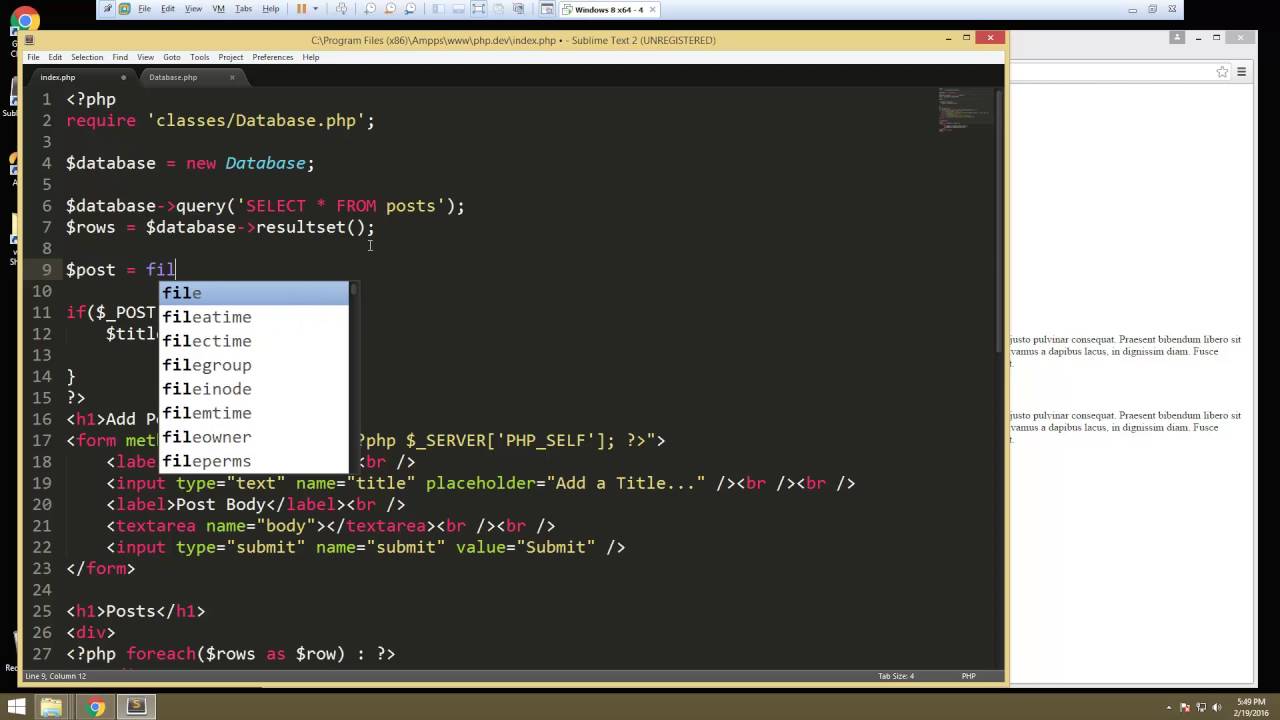Screen dimensions: 1280x720
Task: Click the volume speaker tray icon
Action: click(x=1216, y=708)
